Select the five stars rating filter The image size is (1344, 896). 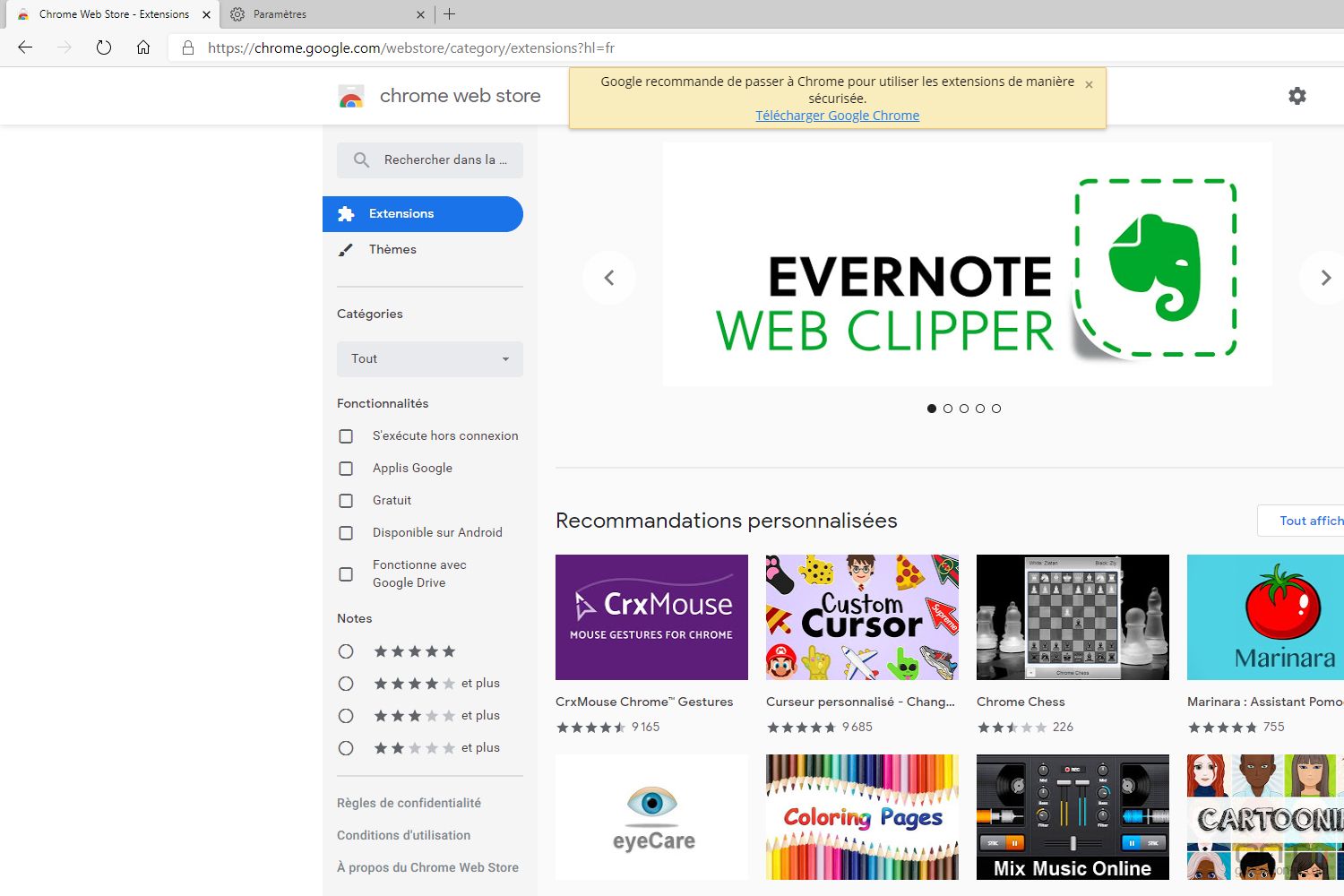point(346,651)
